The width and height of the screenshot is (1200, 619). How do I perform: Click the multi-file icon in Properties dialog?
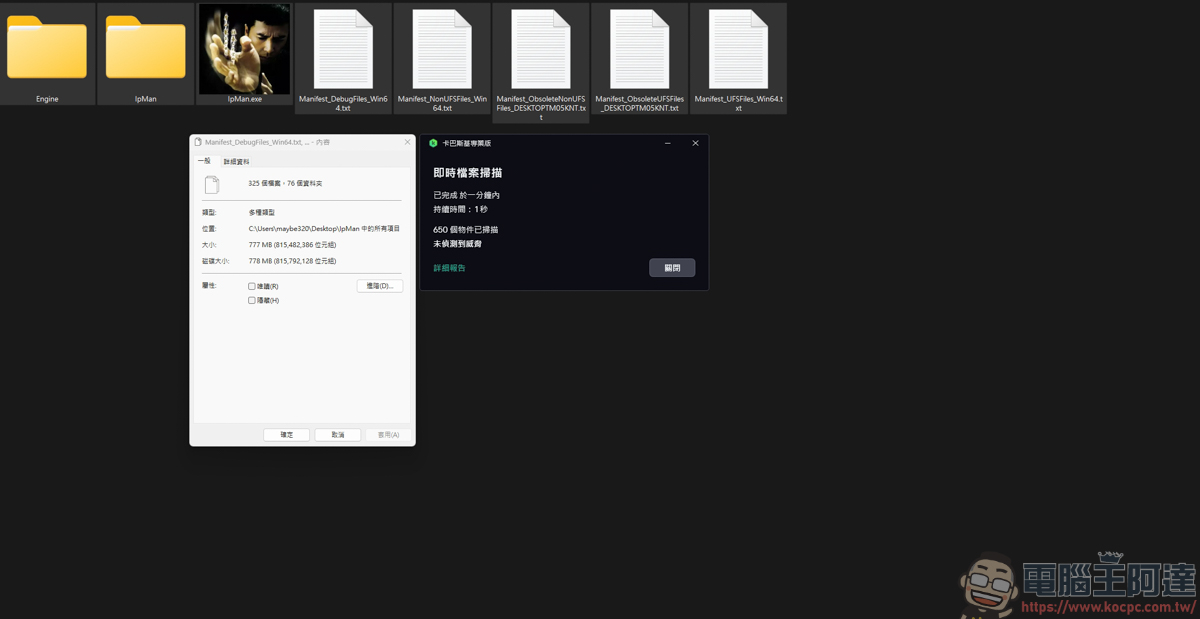click(211, 185)
